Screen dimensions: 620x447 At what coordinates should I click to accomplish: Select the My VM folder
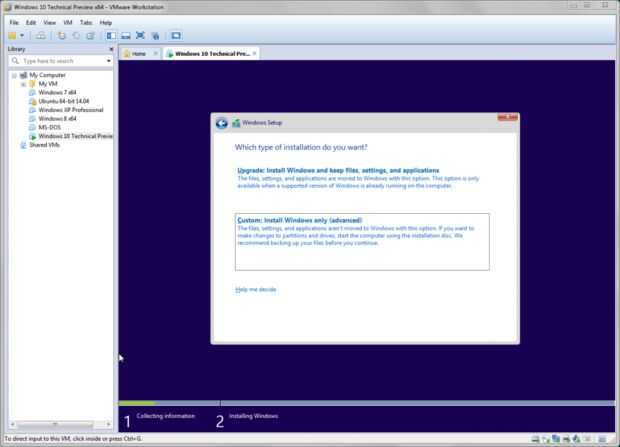pyautogui.click(x=48, y=84)
